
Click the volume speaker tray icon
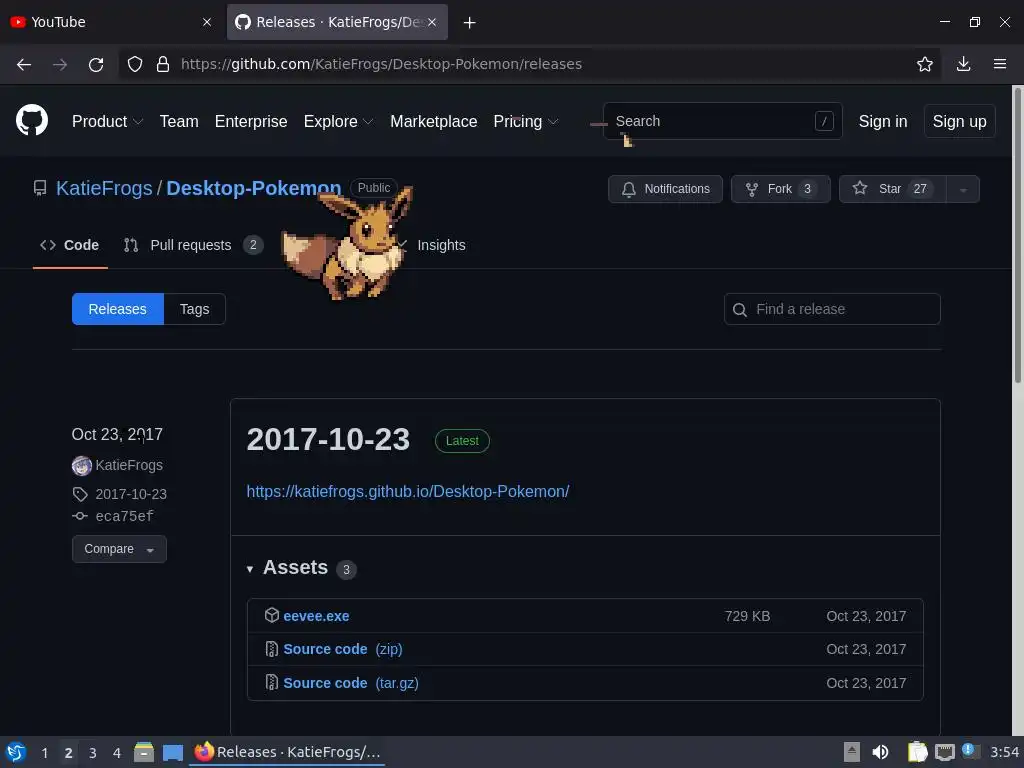click(x=880, y=752)
